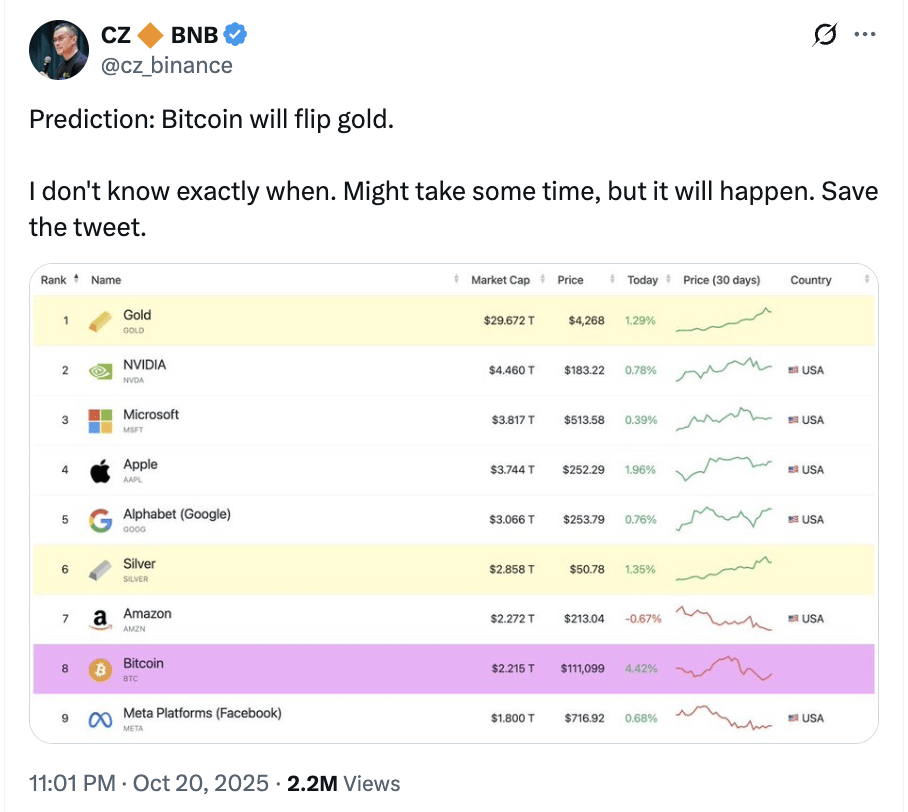Click the Bitcoin logo icon
Image resolution: width=908 pixels, height=812 pixels.
[100, 669]
